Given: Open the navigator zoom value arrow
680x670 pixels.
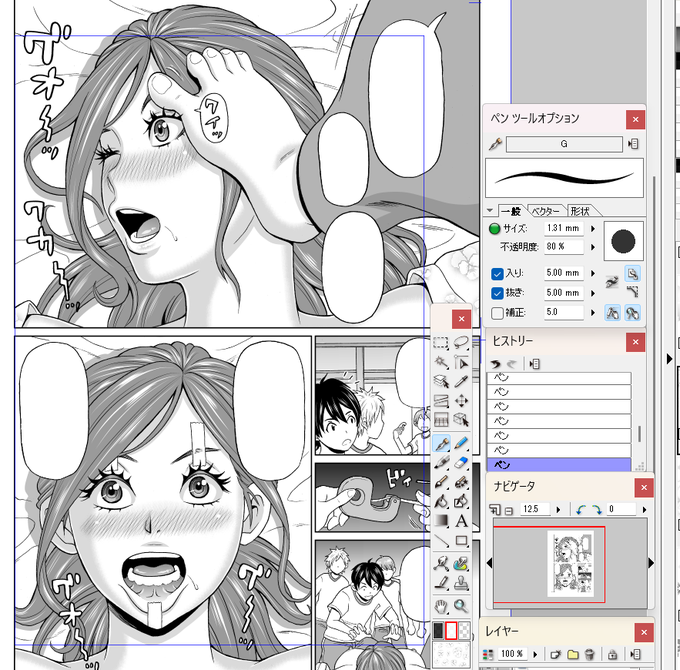Looking at the screenshot, I should 559,510.
